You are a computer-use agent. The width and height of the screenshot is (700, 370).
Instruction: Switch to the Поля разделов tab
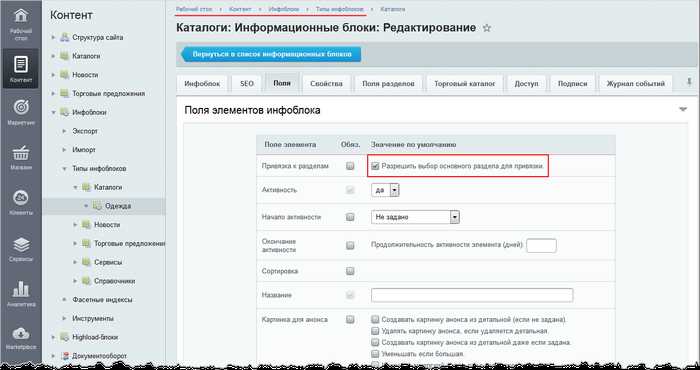click(388, 84)
